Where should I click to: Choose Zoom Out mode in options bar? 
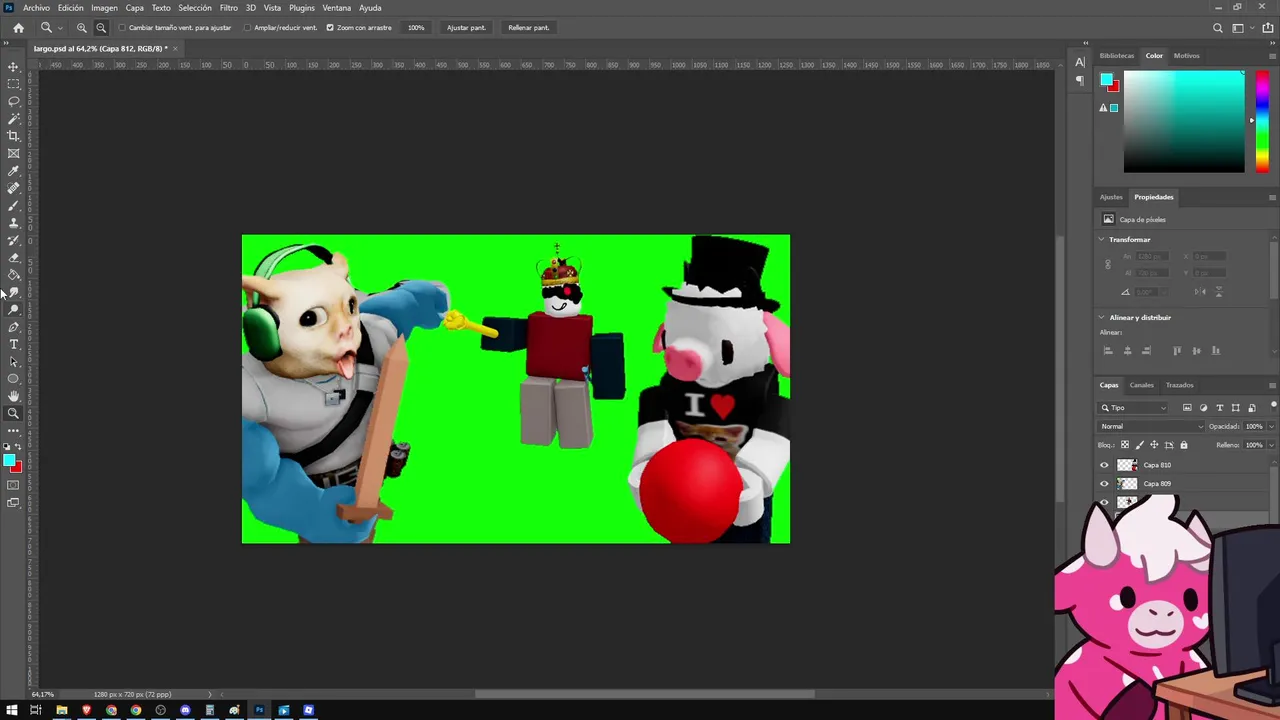coord(101,28)
